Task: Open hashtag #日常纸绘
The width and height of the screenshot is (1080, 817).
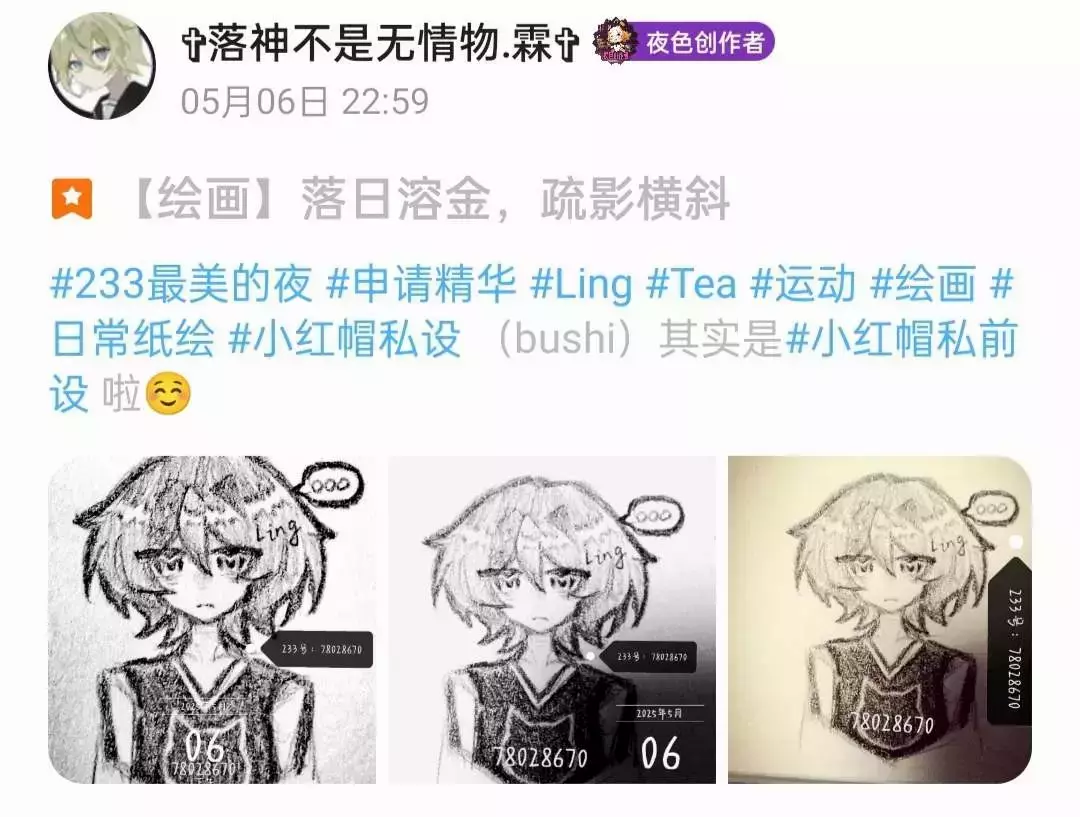Action: pyautogui.click(x=133, y=339)
